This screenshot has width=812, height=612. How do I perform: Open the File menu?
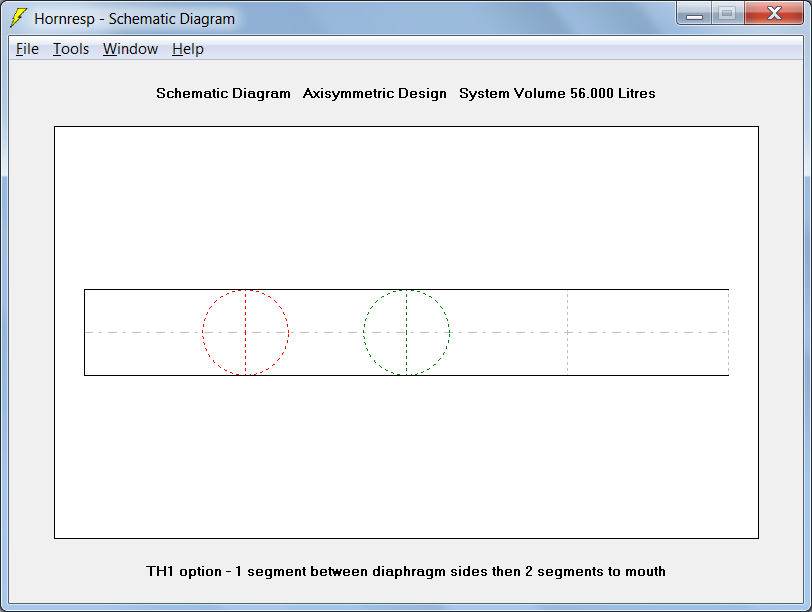click(27, 49)
